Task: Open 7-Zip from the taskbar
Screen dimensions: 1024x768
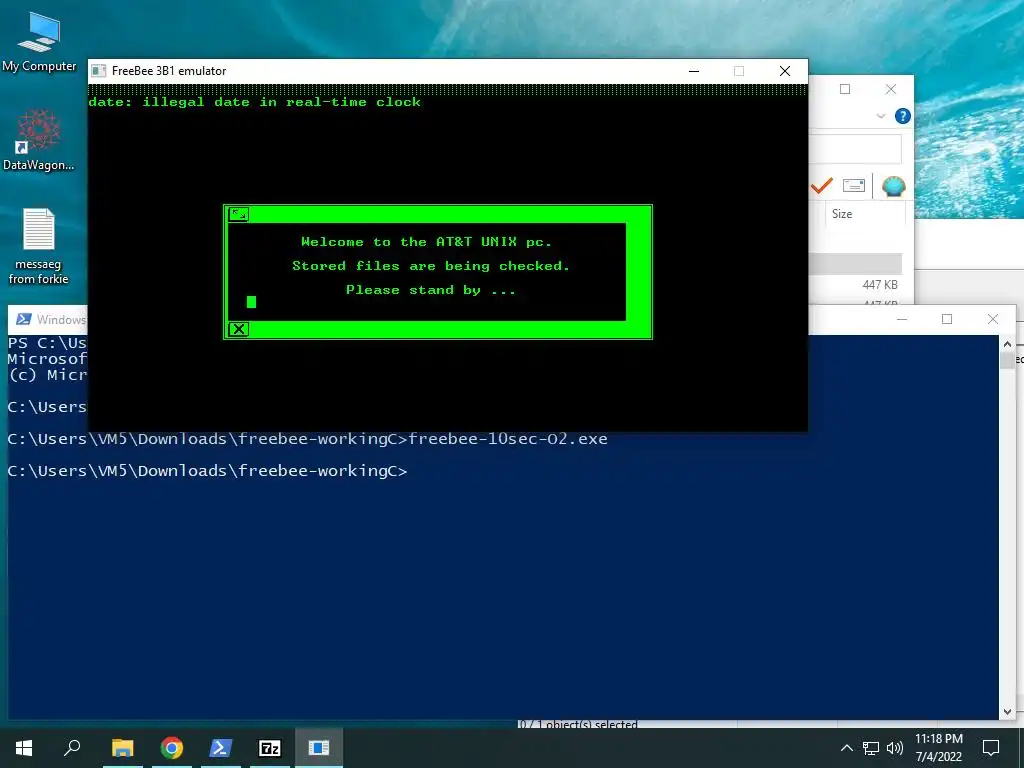Action: pyautogui.click(x=270, y=748)
